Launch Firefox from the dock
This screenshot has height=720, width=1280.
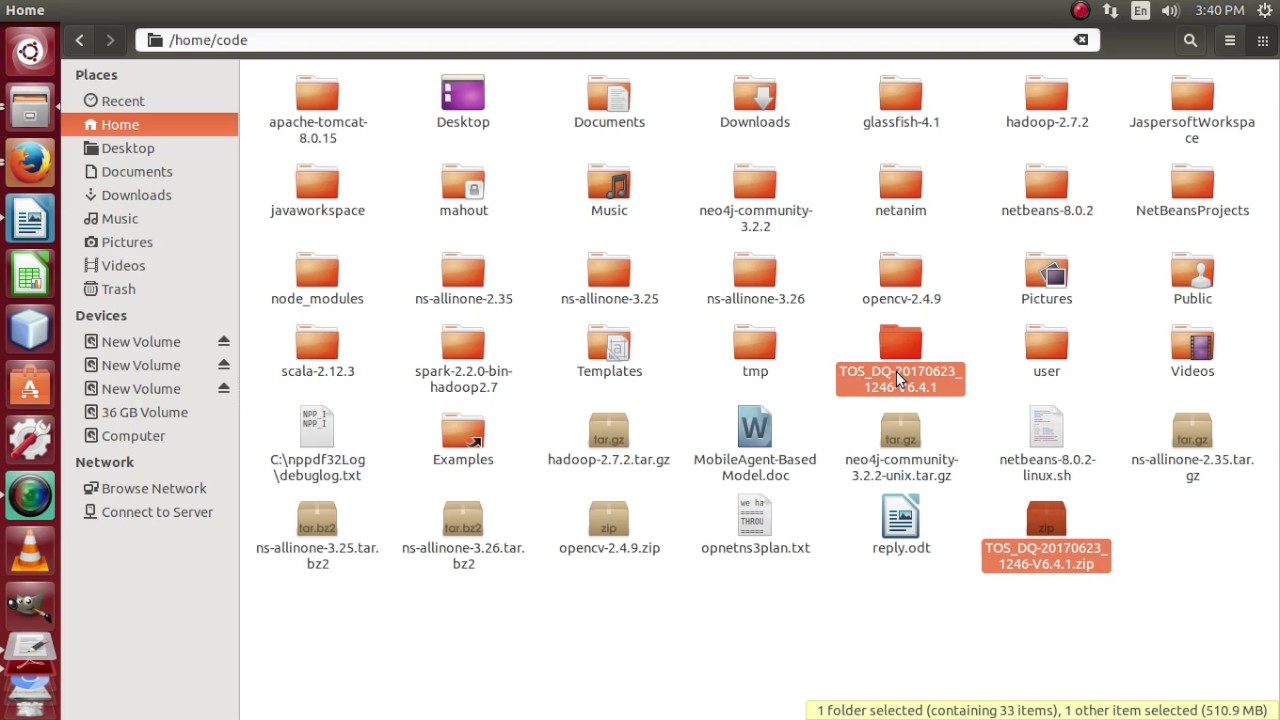point(30,161)
